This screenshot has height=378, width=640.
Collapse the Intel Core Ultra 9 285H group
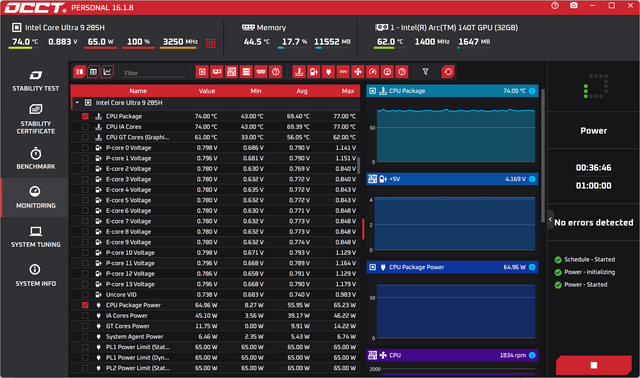[77, 102]
